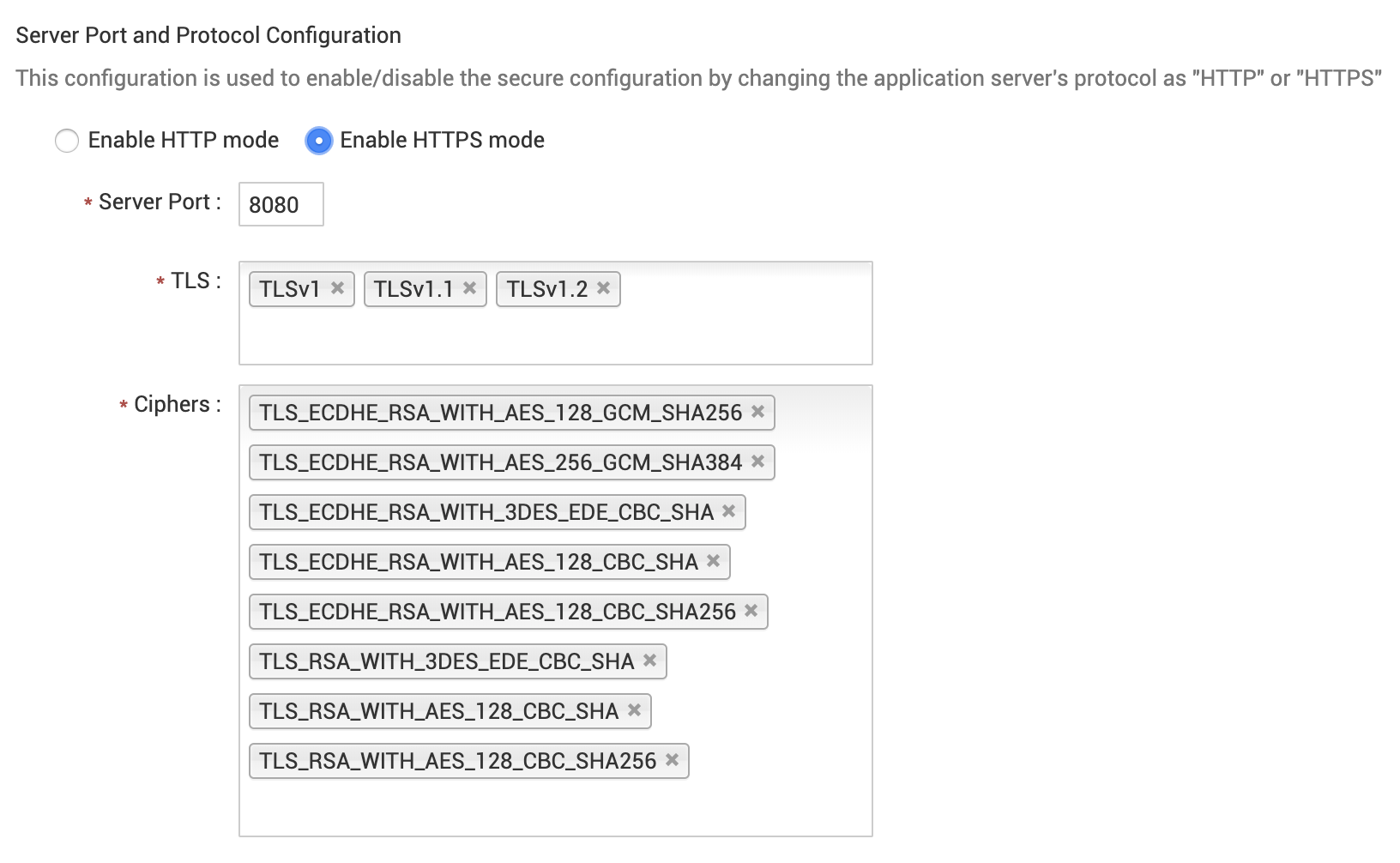Remove TLS_RSA_WITH_3DES_EDE_CBC_SHA cipher
The width and height of the screenshot is (1400, 863).
coord(649,661)
